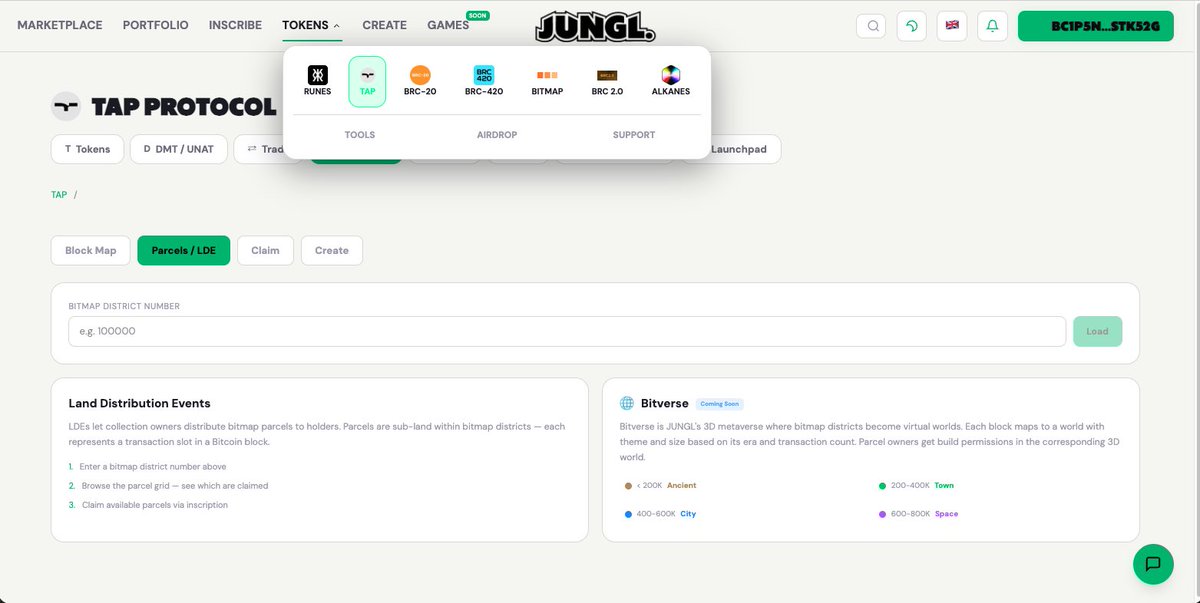Open the notifications bell
Screen dimensions: 1200x603
click(992, 26)
